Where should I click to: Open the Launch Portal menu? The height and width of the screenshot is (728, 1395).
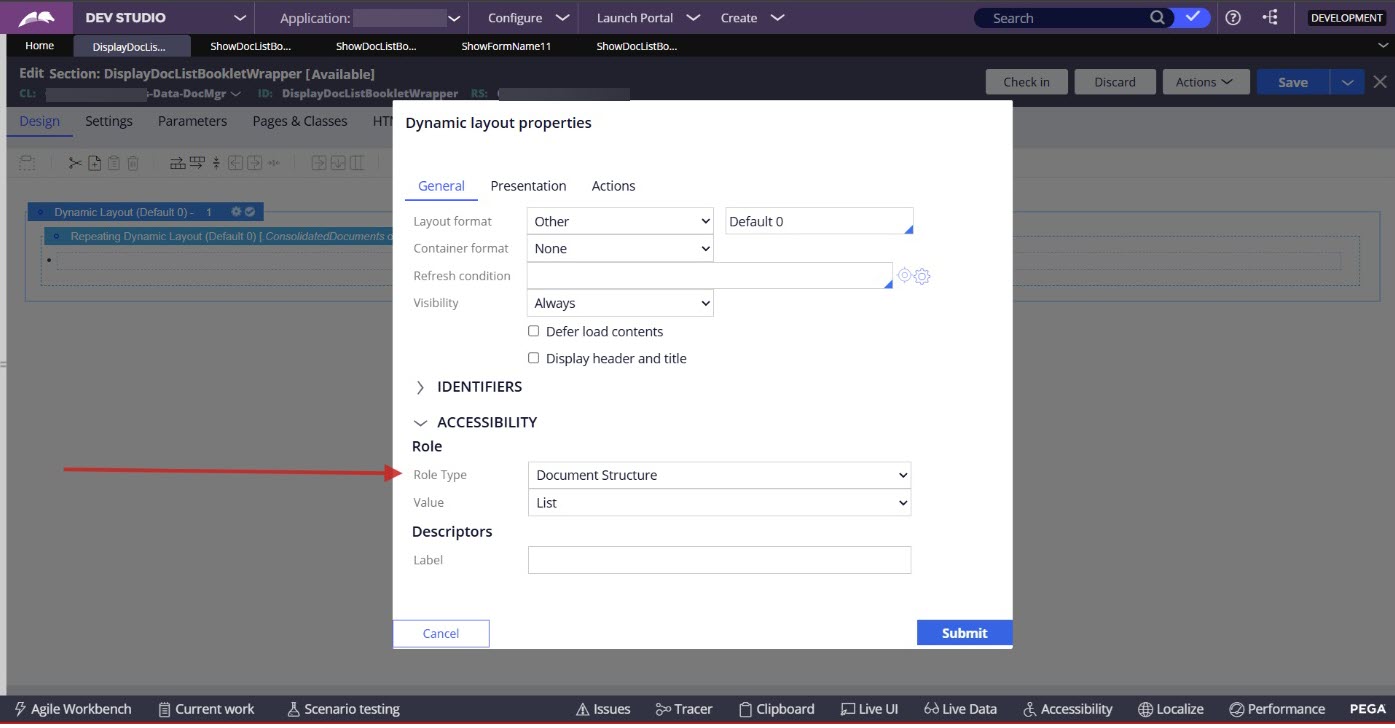point(647,18)
